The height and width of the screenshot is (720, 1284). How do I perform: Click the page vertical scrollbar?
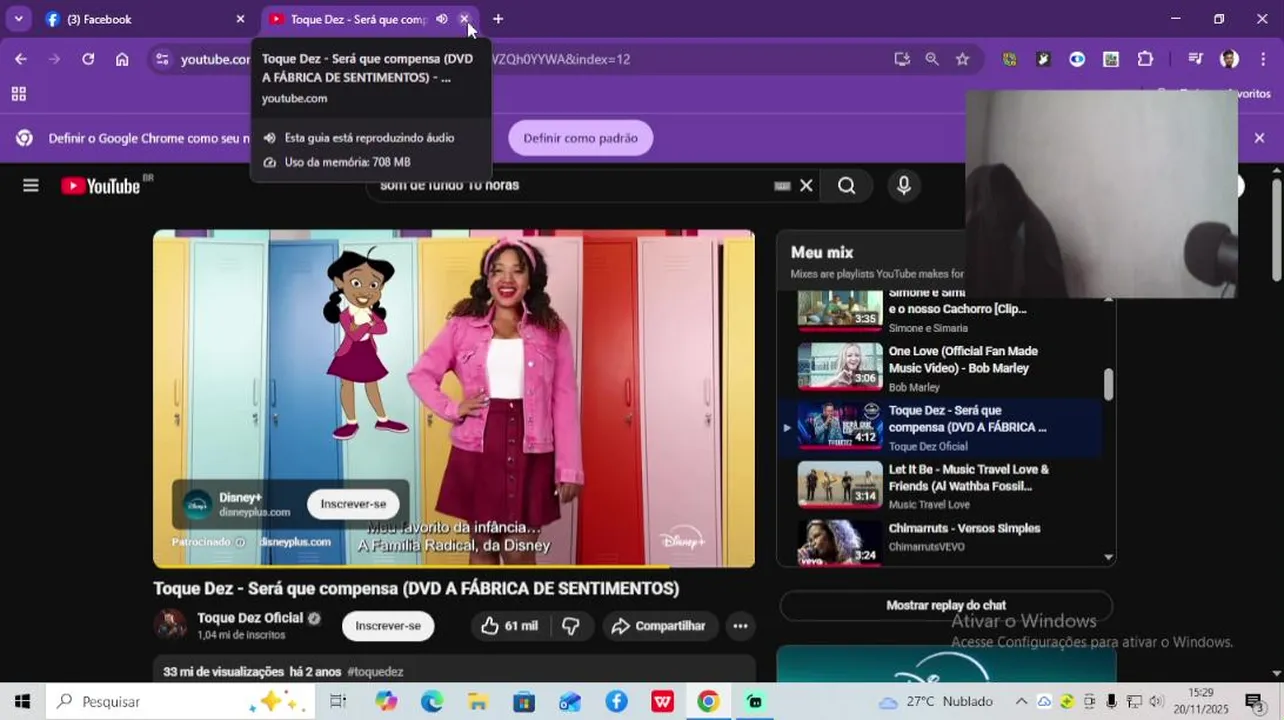tap(1276, 230)
